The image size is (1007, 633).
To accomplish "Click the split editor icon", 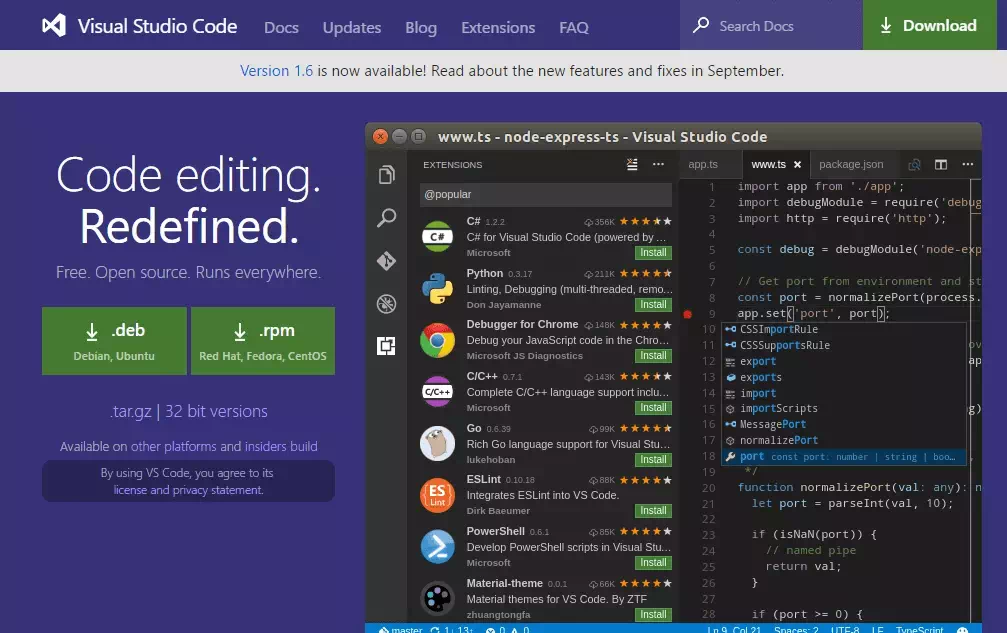I will coord(941,165).
